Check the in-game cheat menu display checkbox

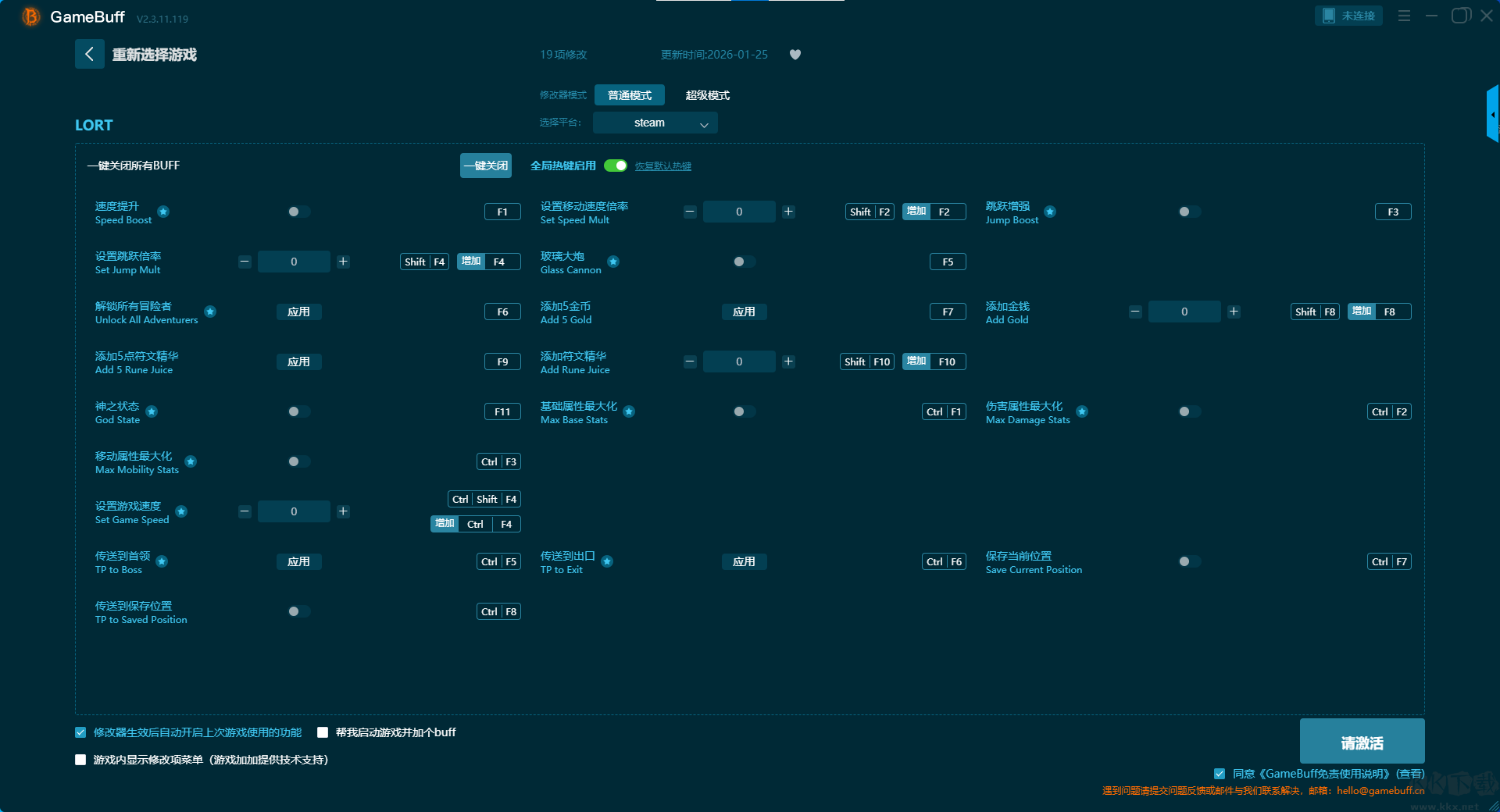tap(80, 760)
